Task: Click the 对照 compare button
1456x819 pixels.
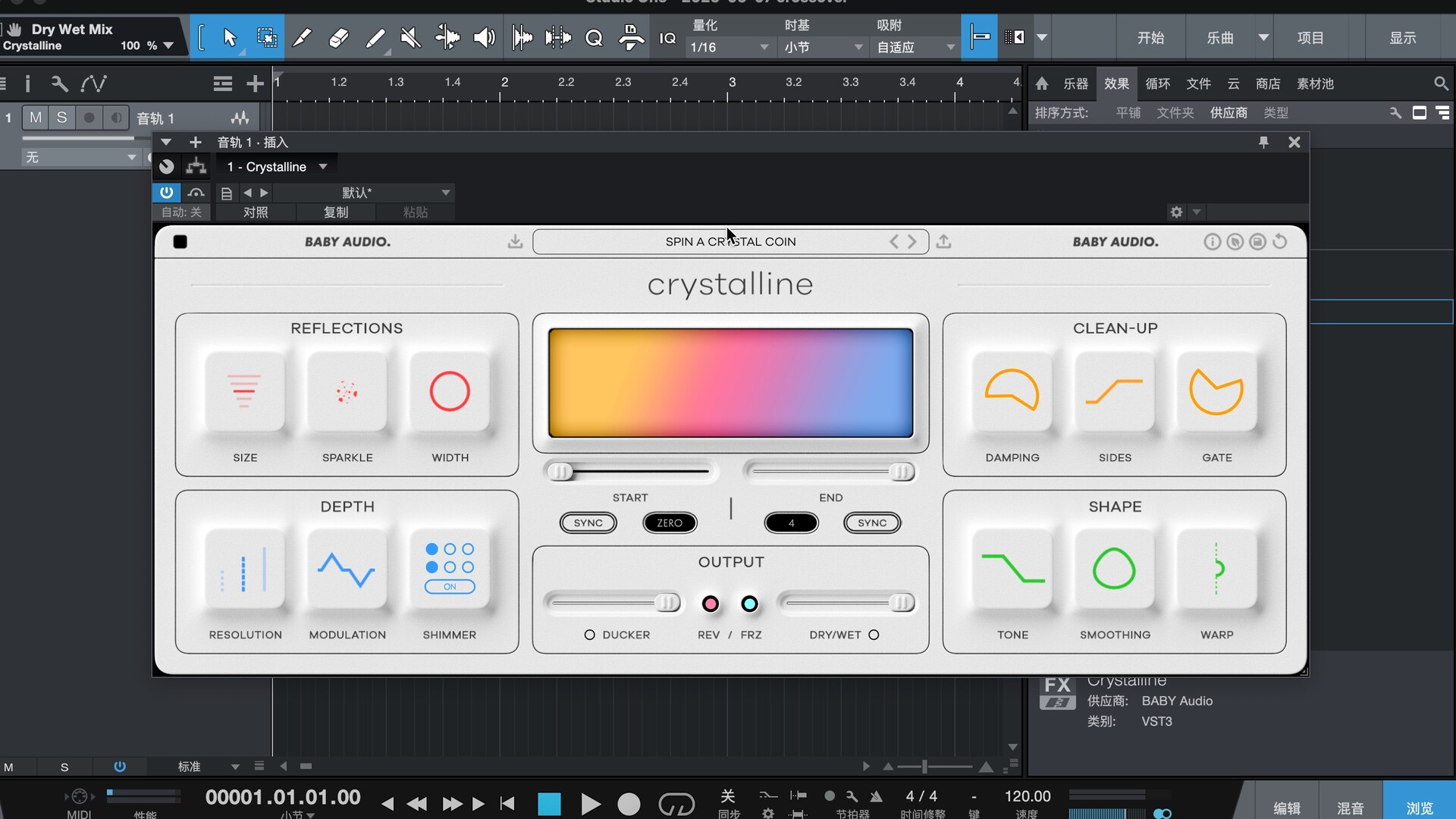Action: [x=256, y=212]
